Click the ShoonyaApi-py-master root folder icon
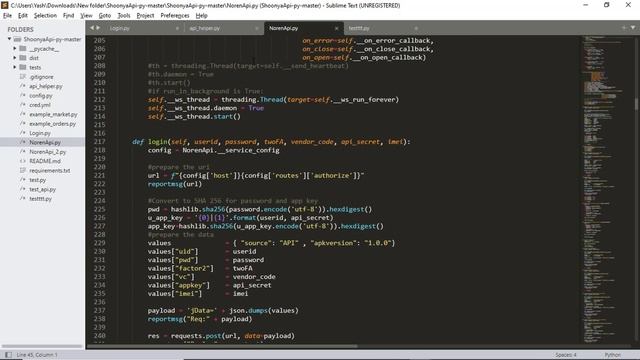The height and width of the screenshot is (360, 640). 17,39
